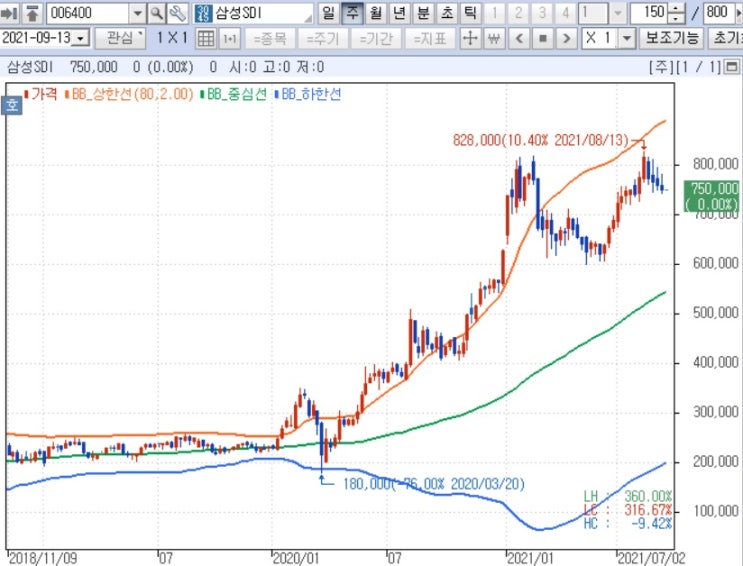Click the green 750,000 current price tag
The height and width of the screenshot is (566, 743).
click(711, 196)
